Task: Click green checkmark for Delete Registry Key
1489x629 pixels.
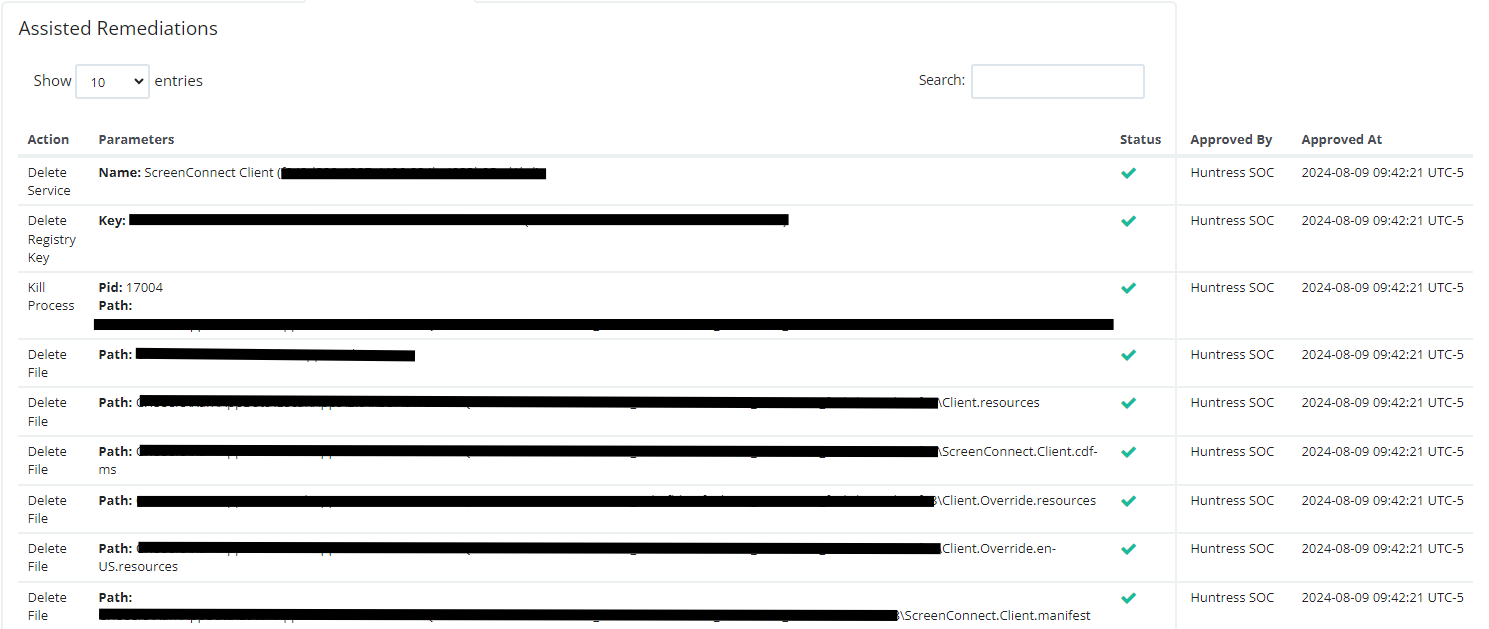Action: 1128,221
